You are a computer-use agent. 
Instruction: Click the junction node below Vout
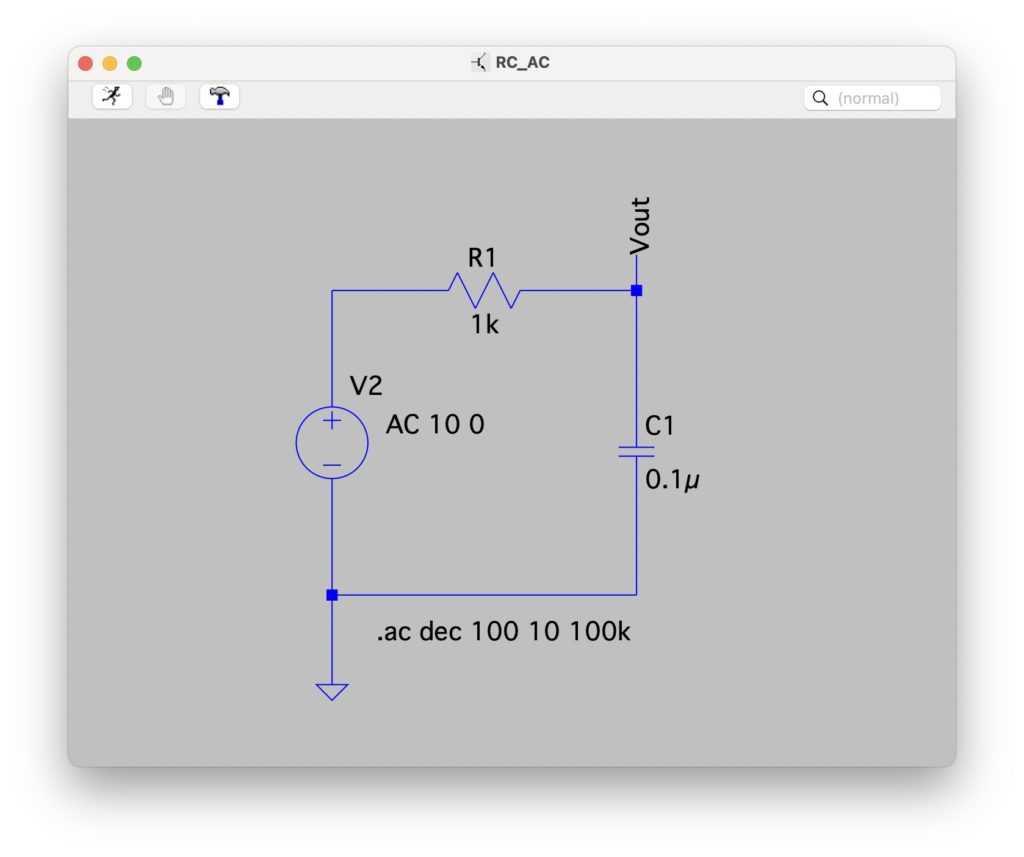[636, 291]
